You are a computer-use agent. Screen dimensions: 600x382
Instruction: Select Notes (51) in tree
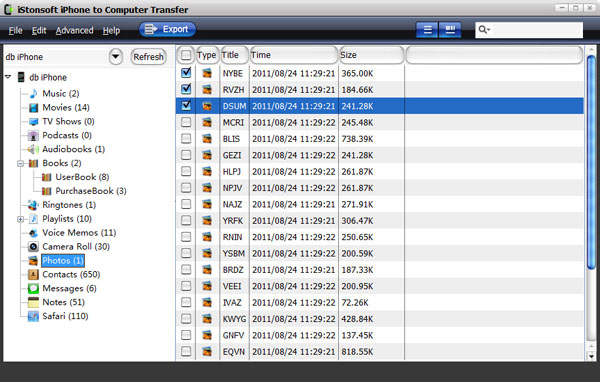pyautogui.click(x=64, y=302)
